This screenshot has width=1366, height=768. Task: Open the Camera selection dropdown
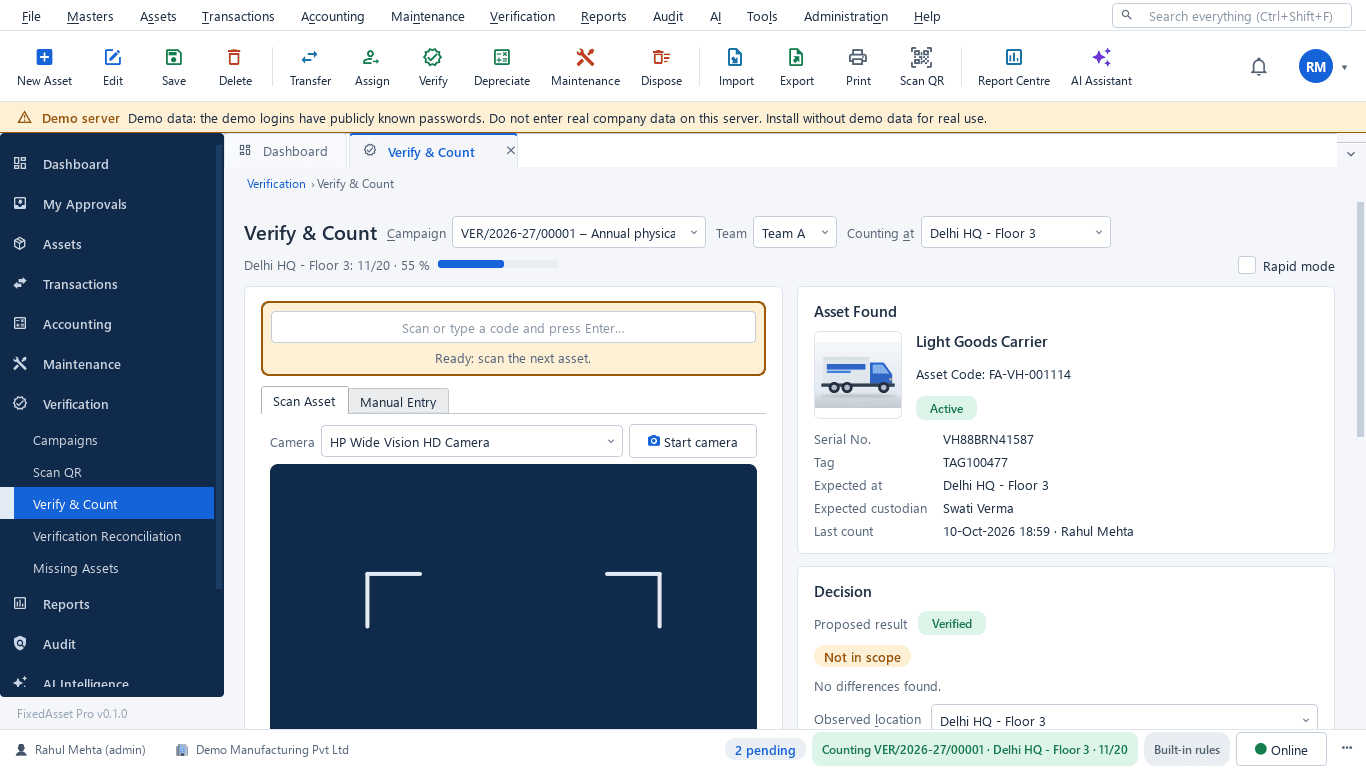(472, 442)
